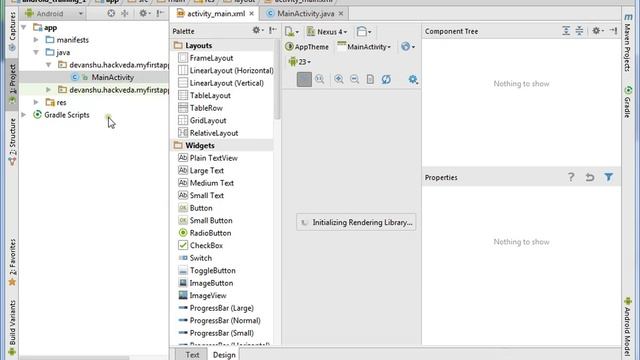Expand Gradle Scripts node
Screen dimensions: 640x360
pyautogui.click(x=24, y=115)
